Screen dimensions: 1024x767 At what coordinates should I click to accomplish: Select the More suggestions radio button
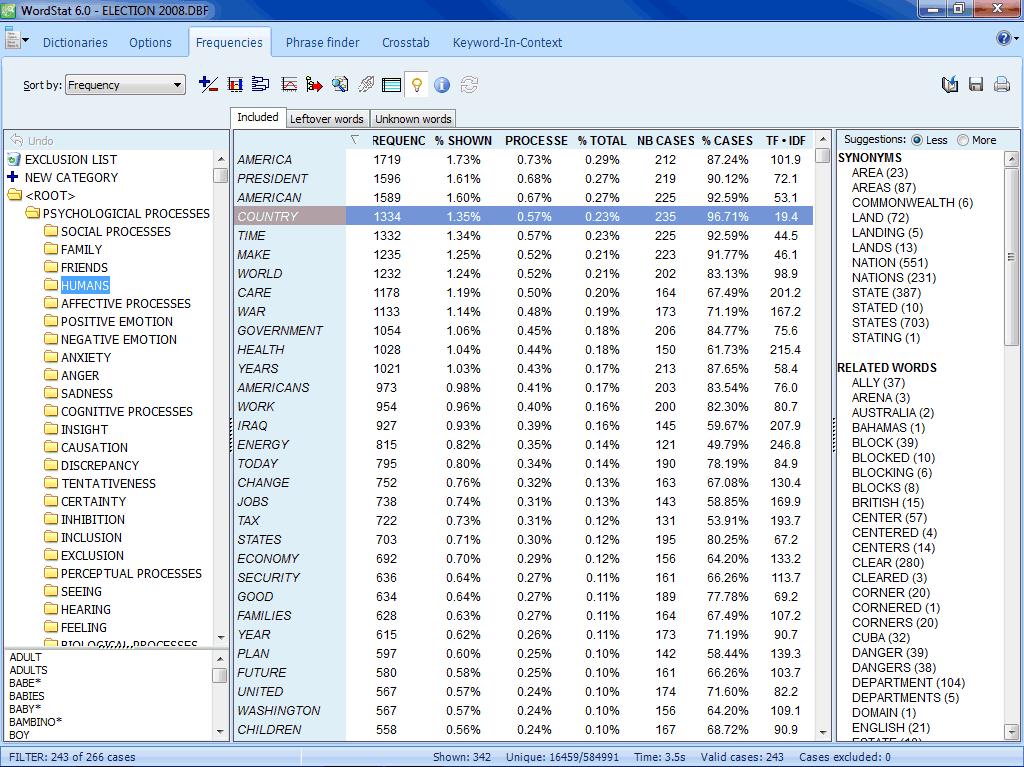pos(963,140)
